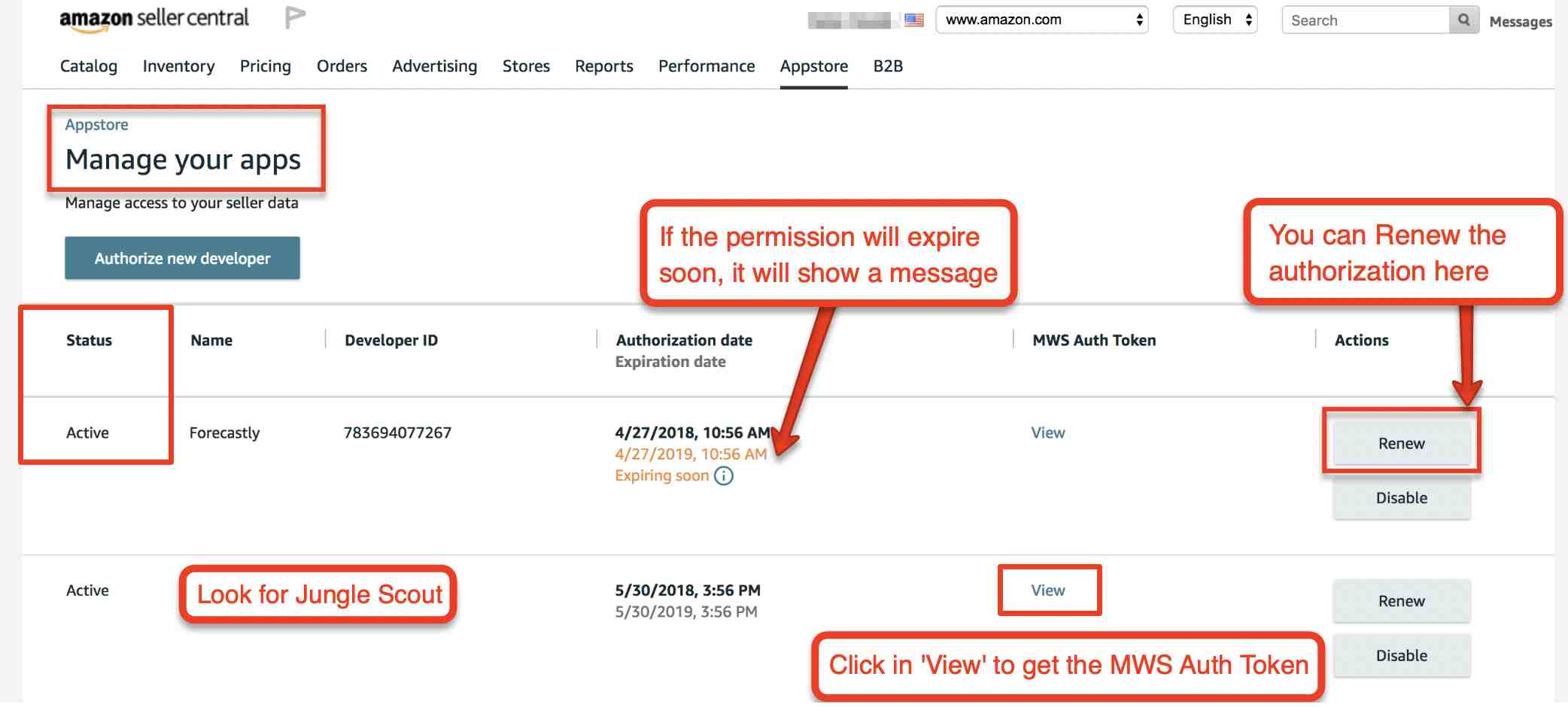Screen dimensions: 1568x707
Task: Click the Name column header
Action: [211, 341]
